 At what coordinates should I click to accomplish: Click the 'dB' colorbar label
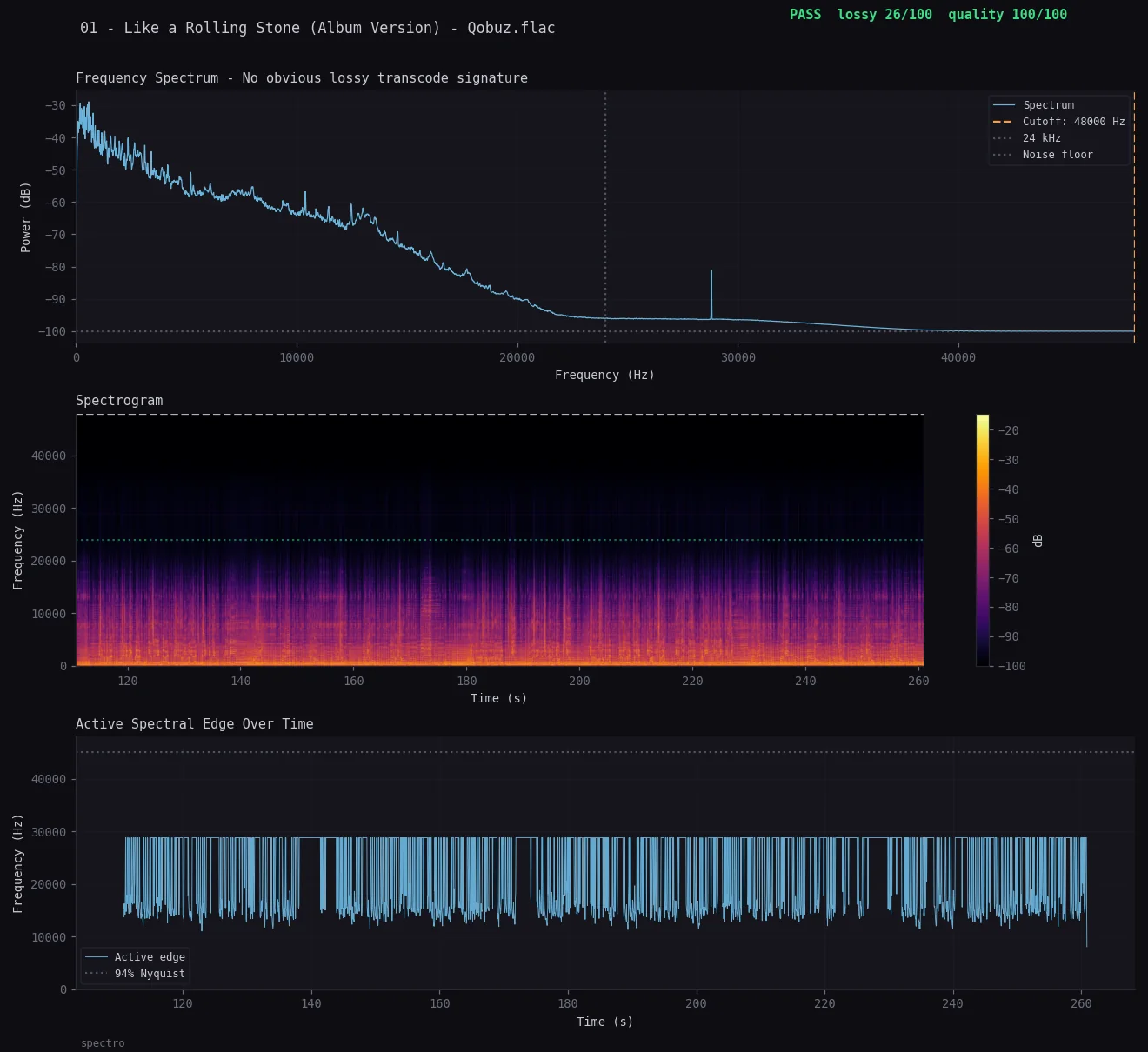coord(1038,541)
